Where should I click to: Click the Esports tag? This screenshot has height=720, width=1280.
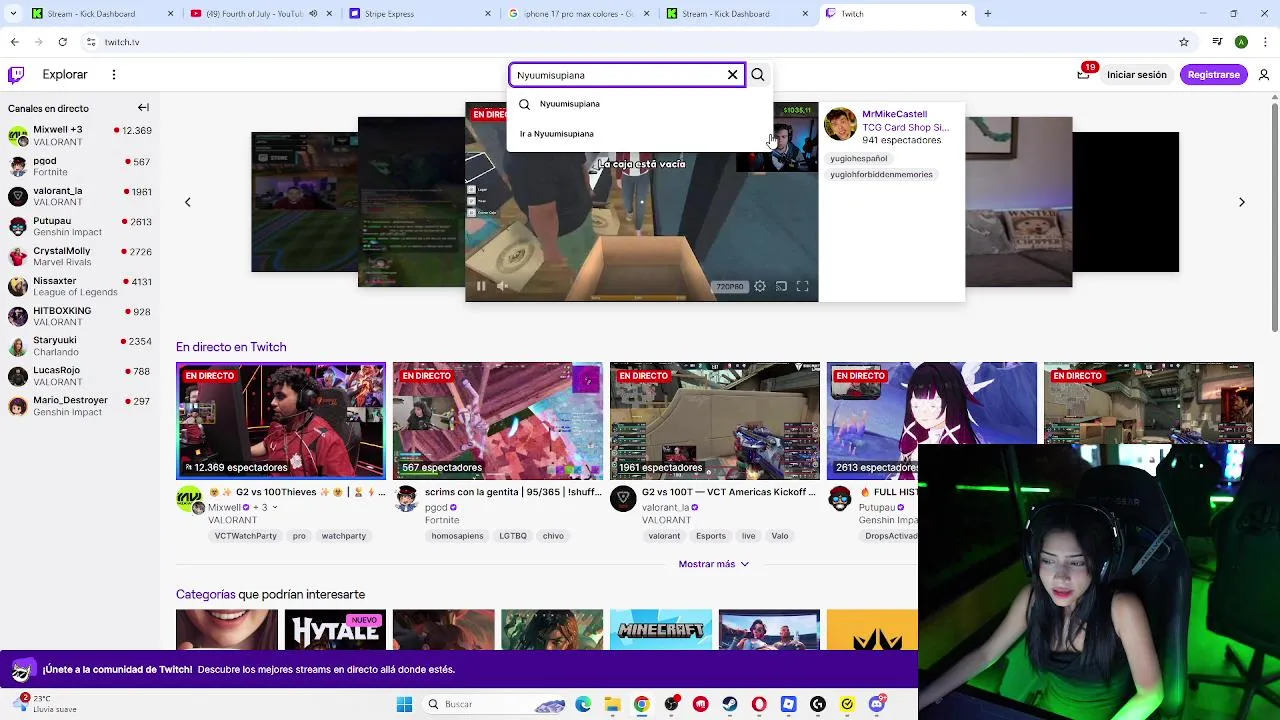coord(711,536)
